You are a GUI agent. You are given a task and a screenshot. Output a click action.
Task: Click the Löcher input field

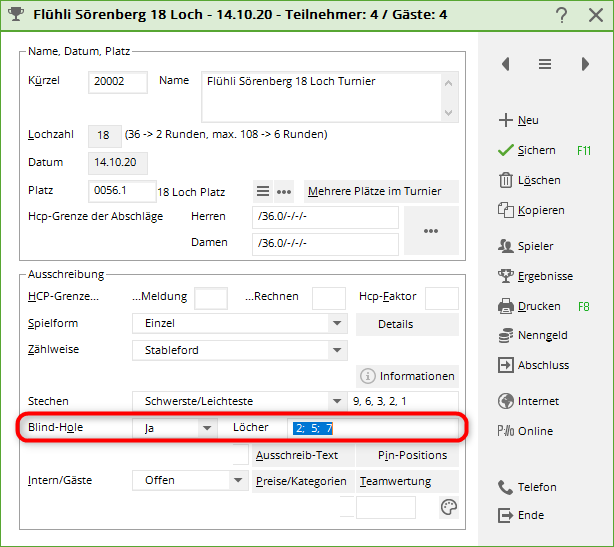[375, 428]
